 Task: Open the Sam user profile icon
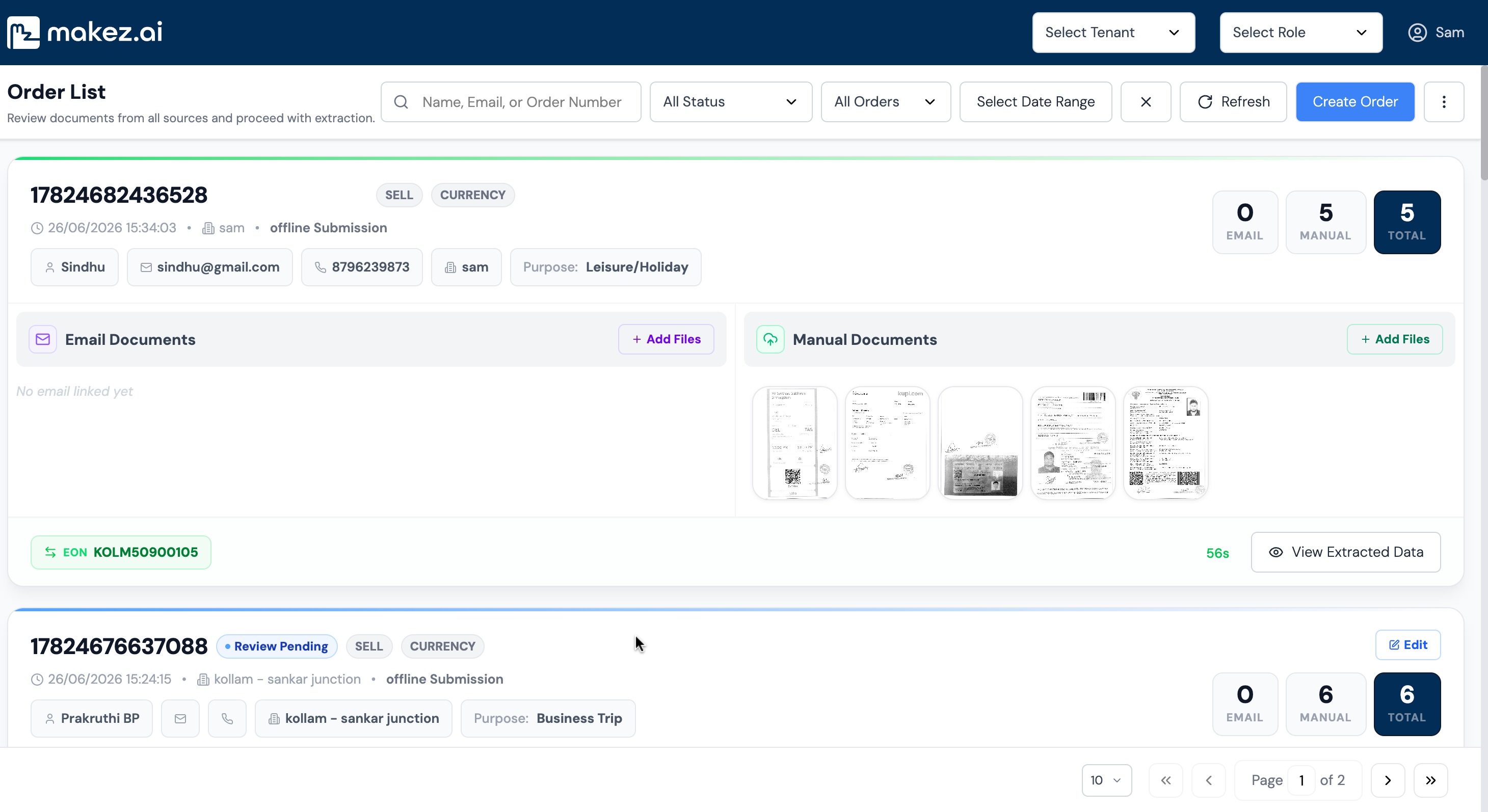(x=1417, y=32)
